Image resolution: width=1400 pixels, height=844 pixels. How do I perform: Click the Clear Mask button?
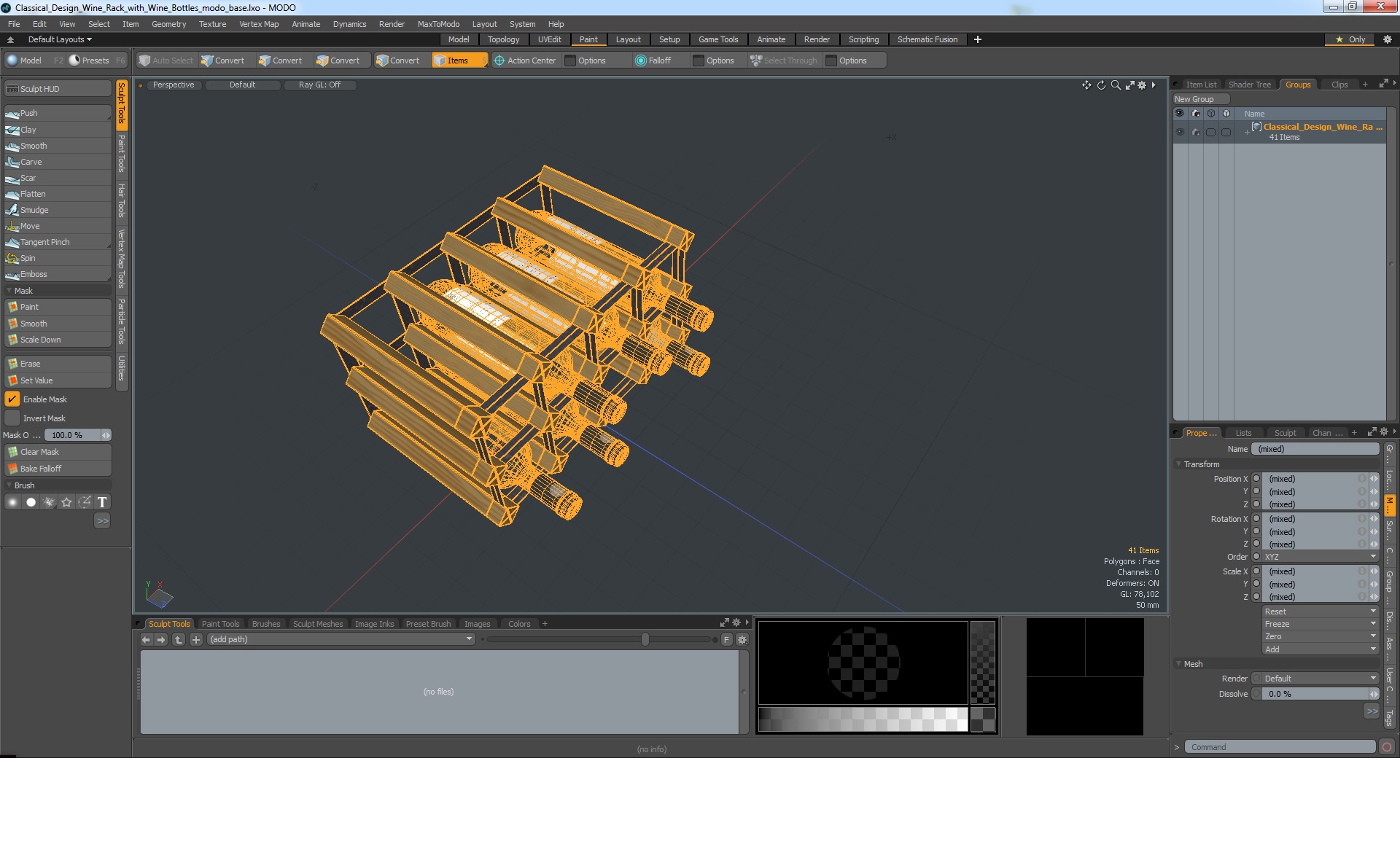coord(58,452)
